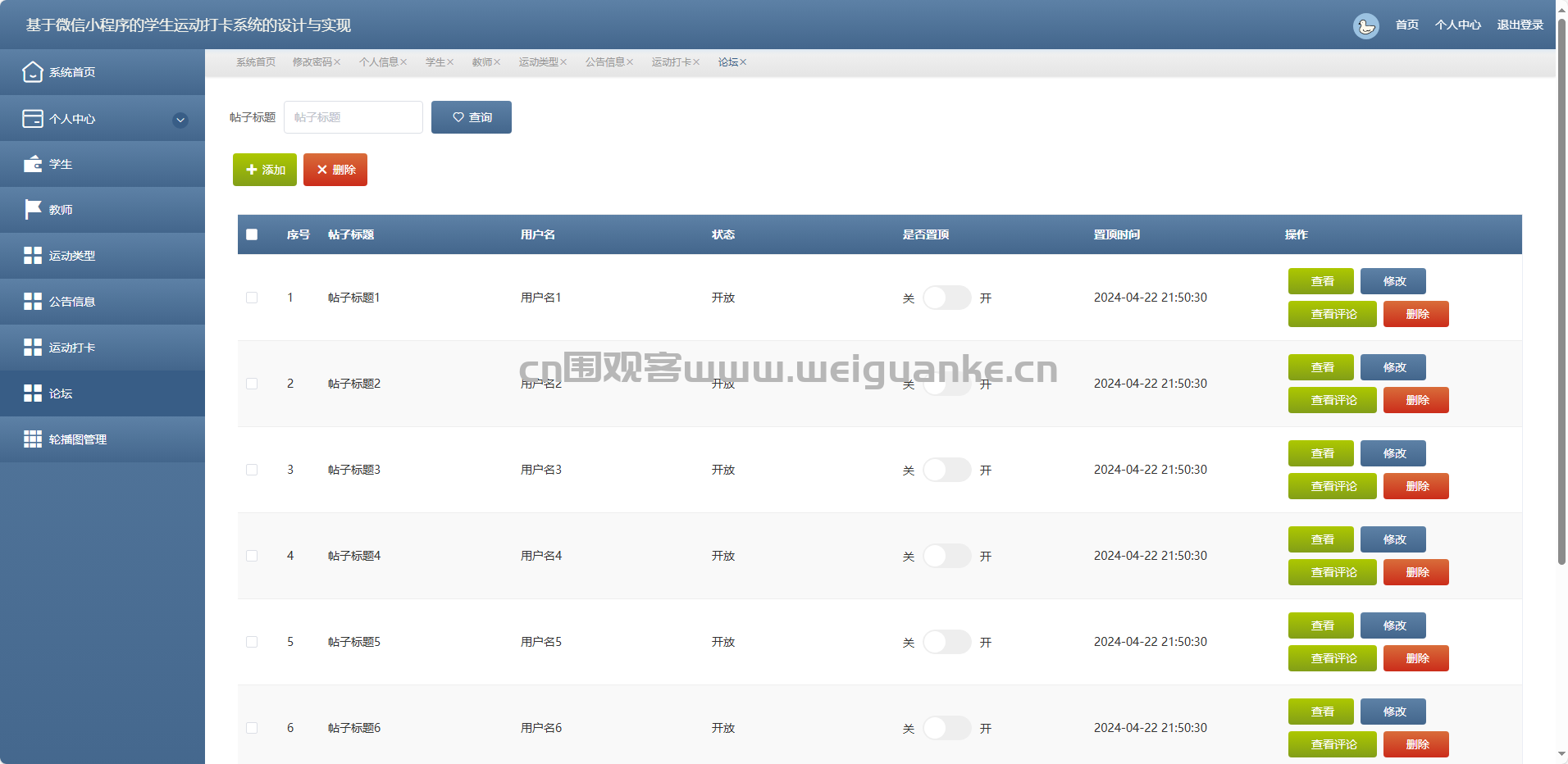Click the user avatar in the header

coord(1365,25)
